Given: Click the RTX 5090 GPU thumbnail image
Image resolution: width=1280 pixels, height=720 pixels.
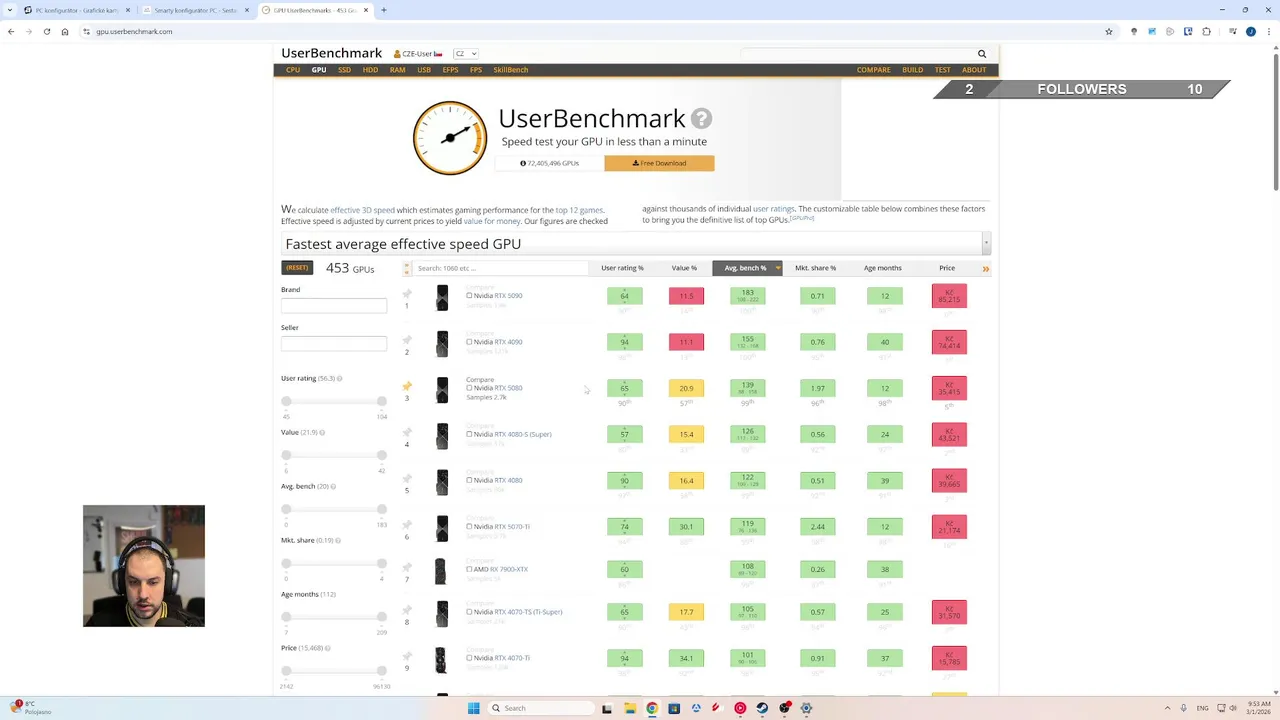Looking at the screenshot, I should [442, 297].
